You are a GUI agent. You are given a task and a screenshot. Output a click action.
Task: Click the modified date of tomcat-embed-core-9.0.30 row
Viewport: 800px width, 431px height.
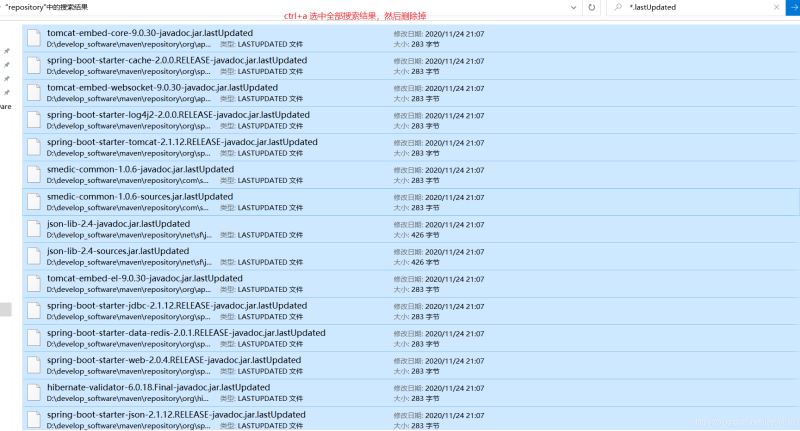pos(455,34)
